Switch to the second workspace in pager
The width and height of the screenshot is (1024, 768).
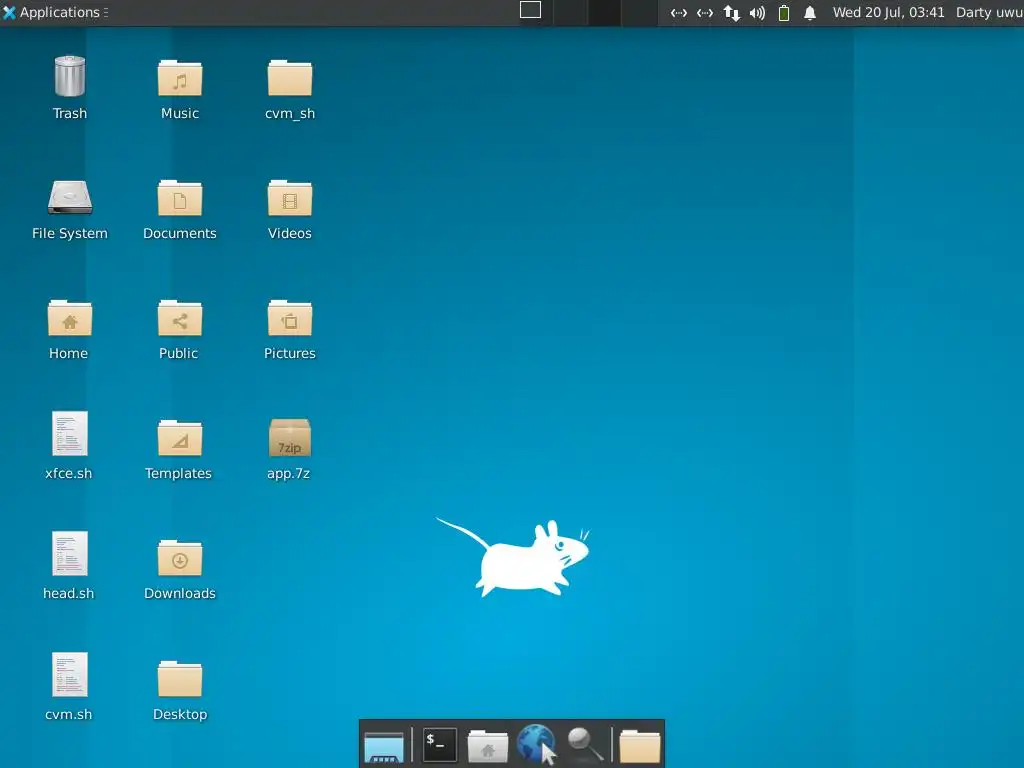570,13
